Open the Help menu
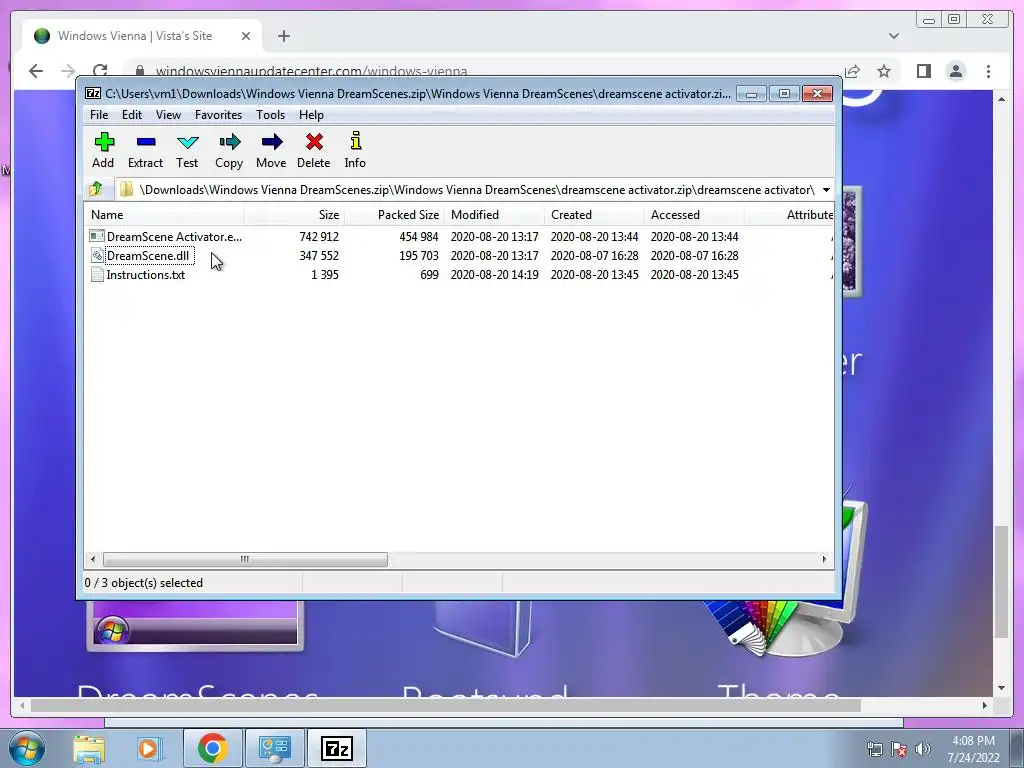 (312, 115)
